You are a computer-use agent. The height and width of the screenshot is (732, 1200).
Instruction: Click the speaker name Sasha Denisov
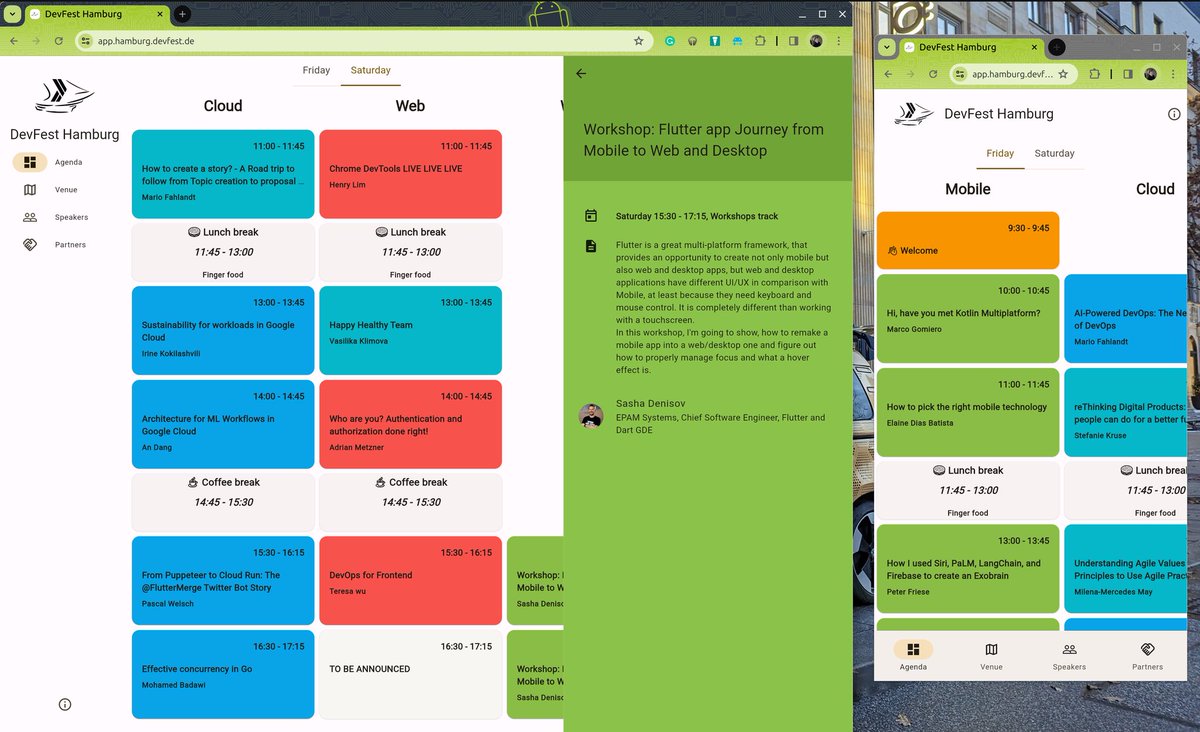click(650, 404)
